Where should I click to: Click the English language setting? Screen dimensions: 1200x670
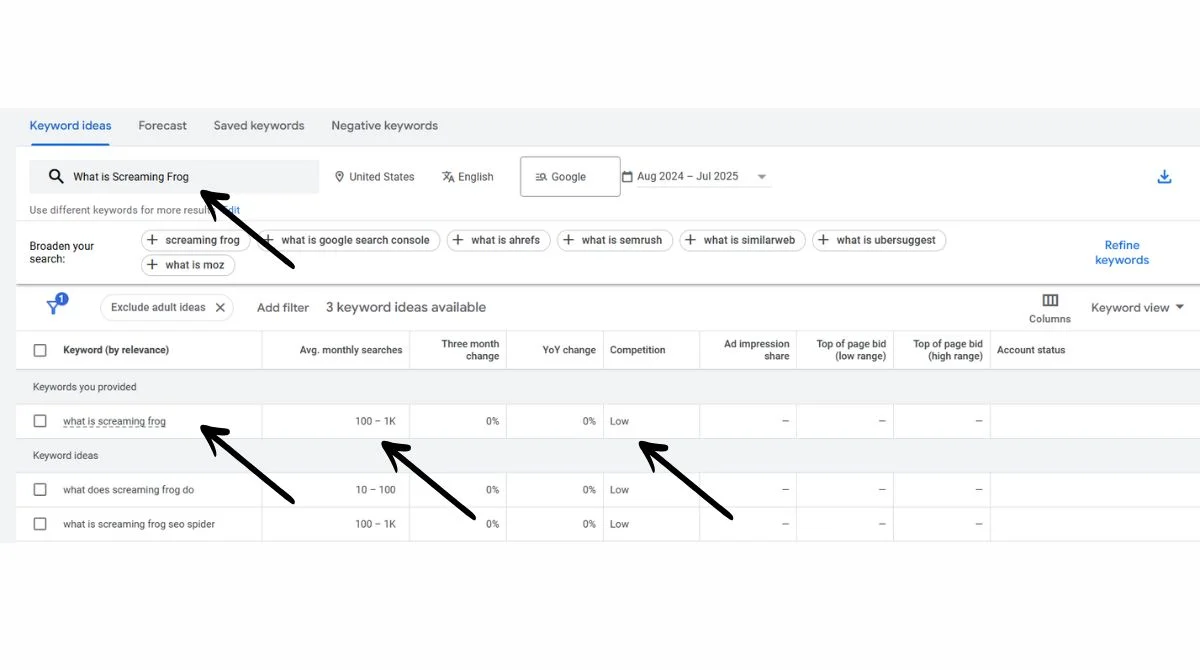point(467,176)
